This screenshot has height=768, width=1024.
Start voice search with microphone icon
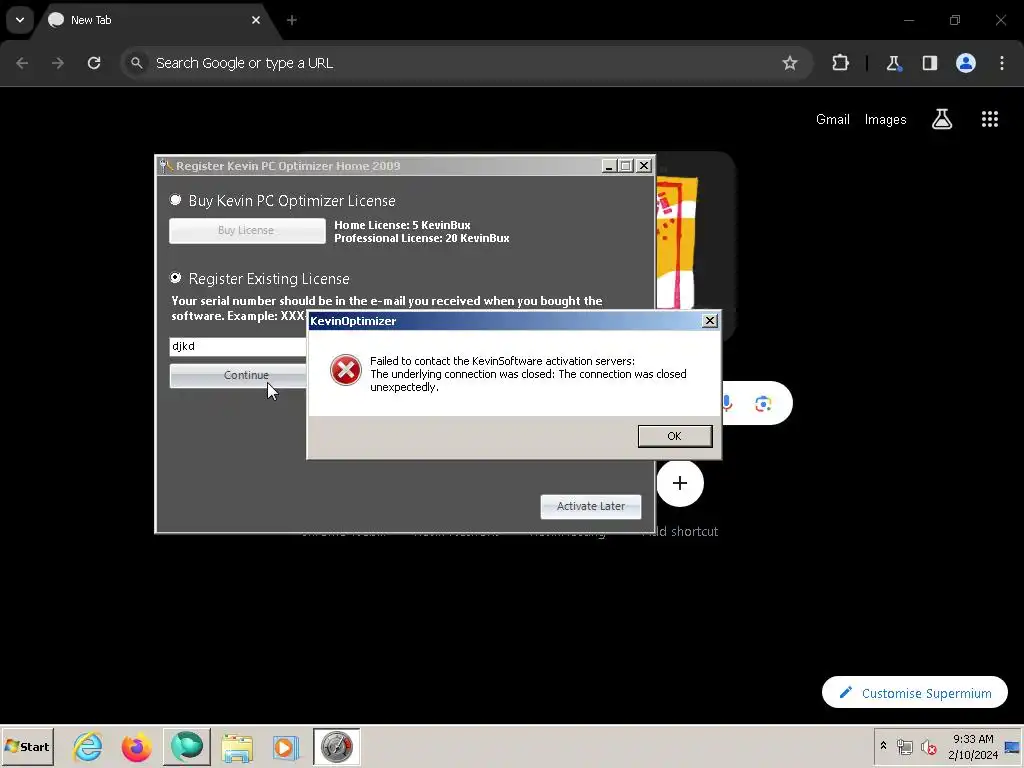(727, 404)
